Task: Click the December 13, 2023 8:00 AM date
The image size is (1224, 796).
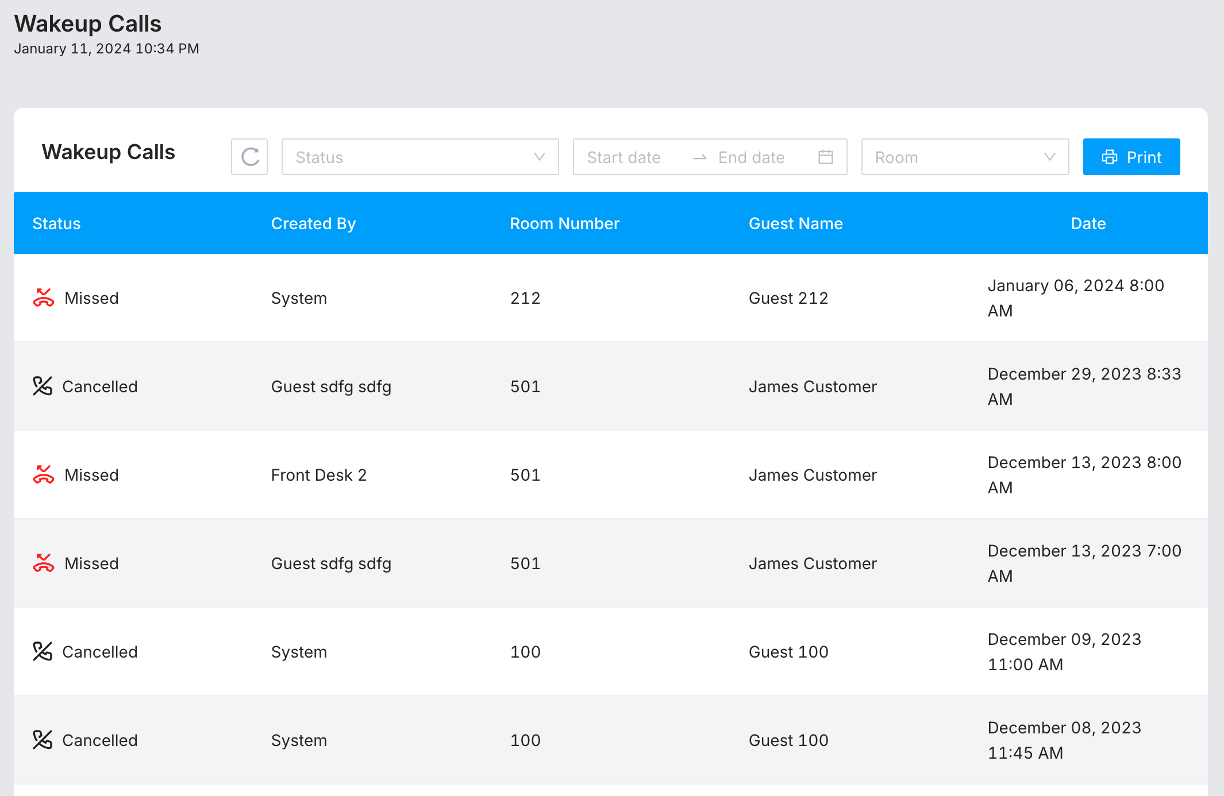Action: 1084,475
